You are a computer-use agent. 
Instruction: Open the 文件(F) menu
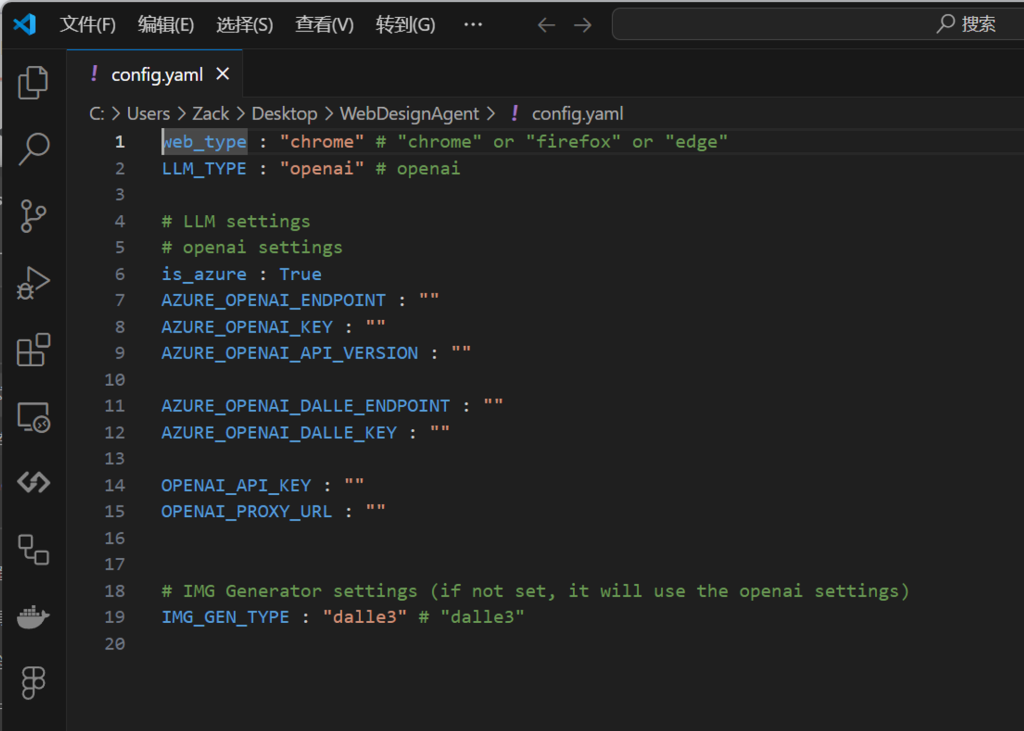[x=88, y=25]
